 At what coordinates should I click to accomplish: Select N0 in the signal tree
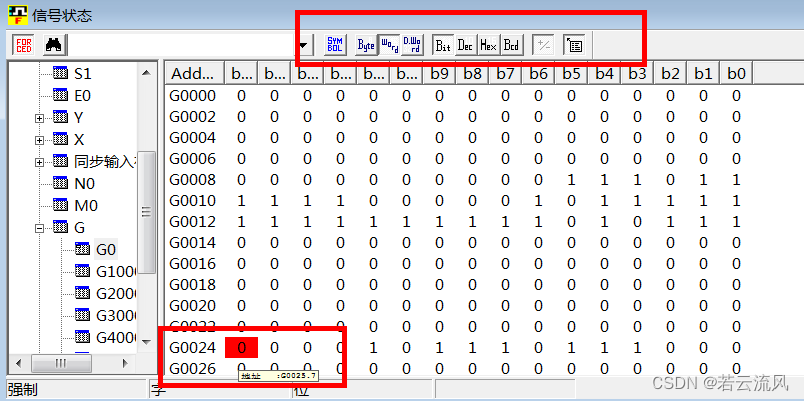(x=85, y=184)
